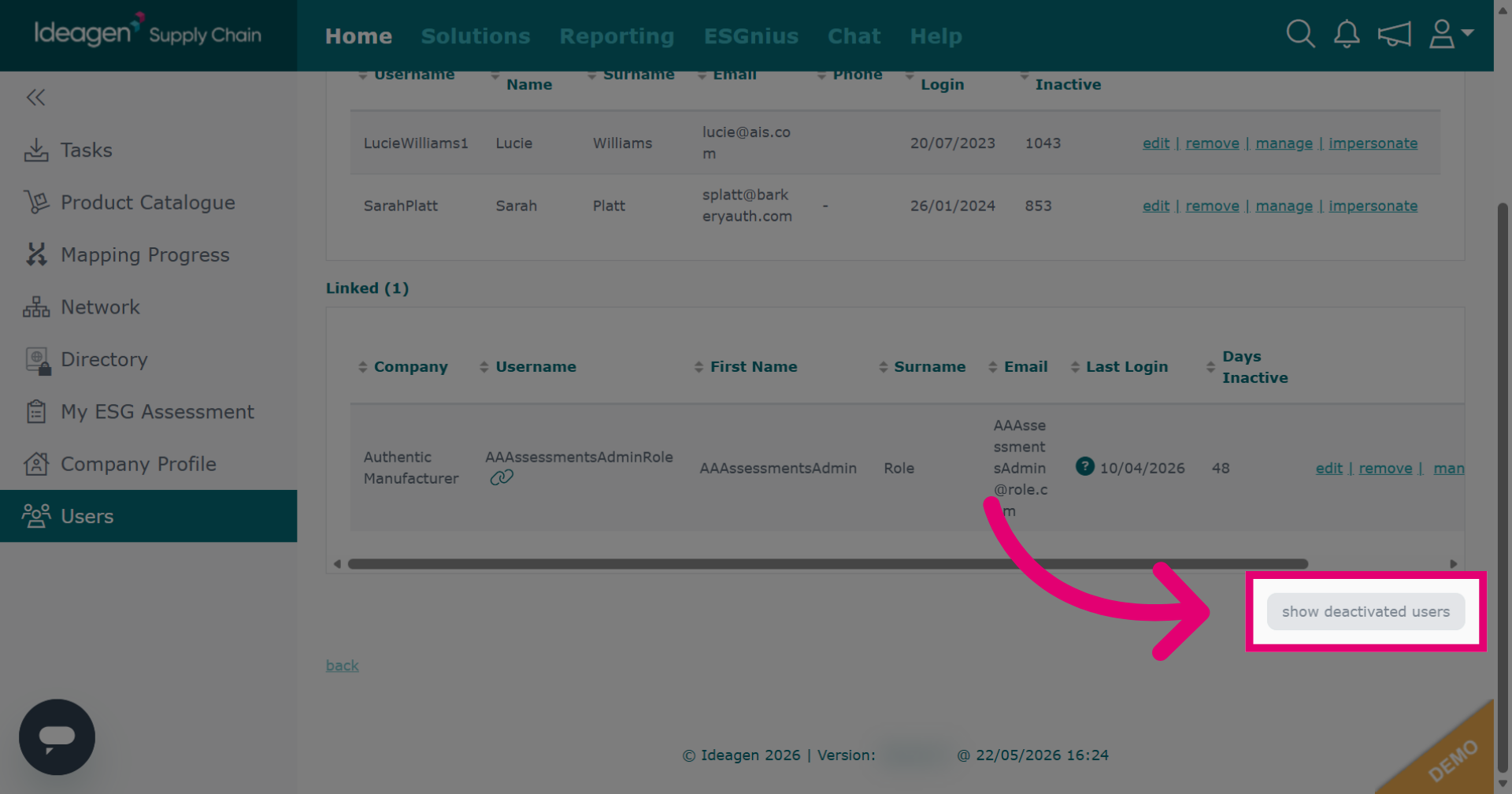Select Mapping Progress in sidebar
Screen dimensions: 1512x794
[148, 254]
